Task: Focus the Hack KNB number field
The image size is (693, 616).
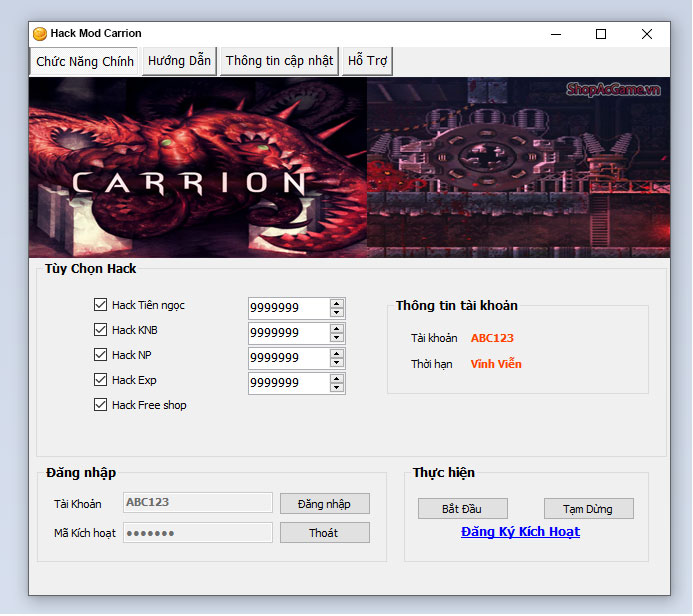Action: (289, 333)
